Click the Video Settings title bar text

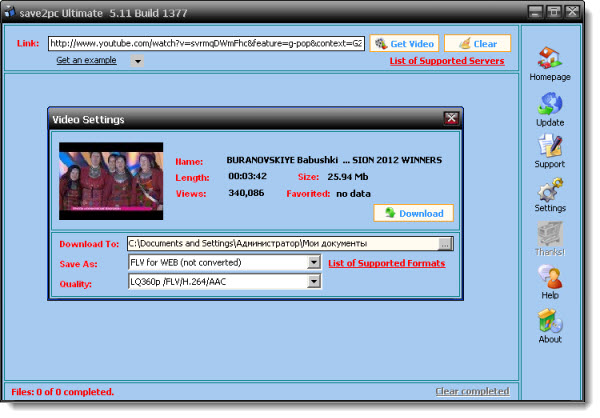coord(88,120)
